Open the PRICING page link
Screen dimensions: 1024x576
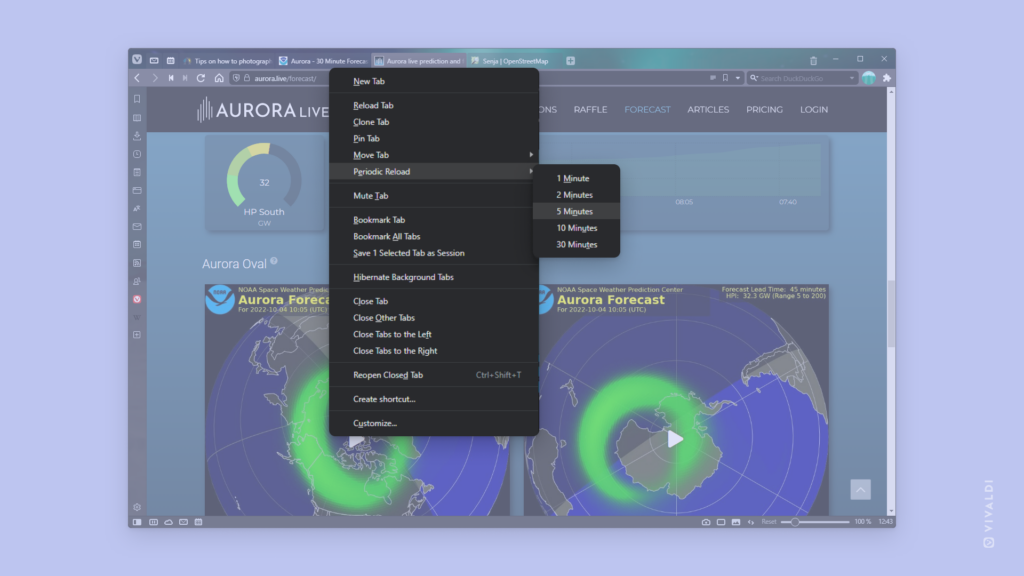tap(764, 110)
